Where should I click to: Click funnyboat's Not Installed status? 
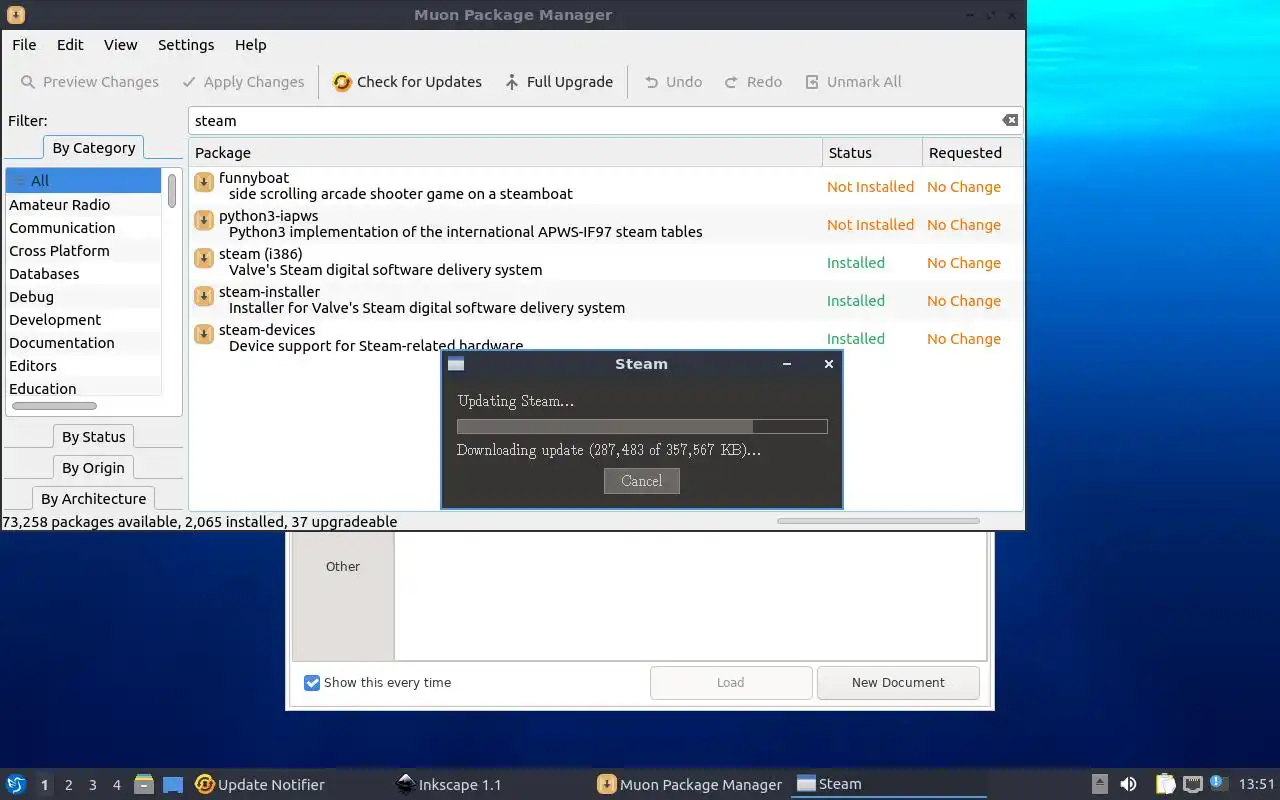tap(870, 187)
